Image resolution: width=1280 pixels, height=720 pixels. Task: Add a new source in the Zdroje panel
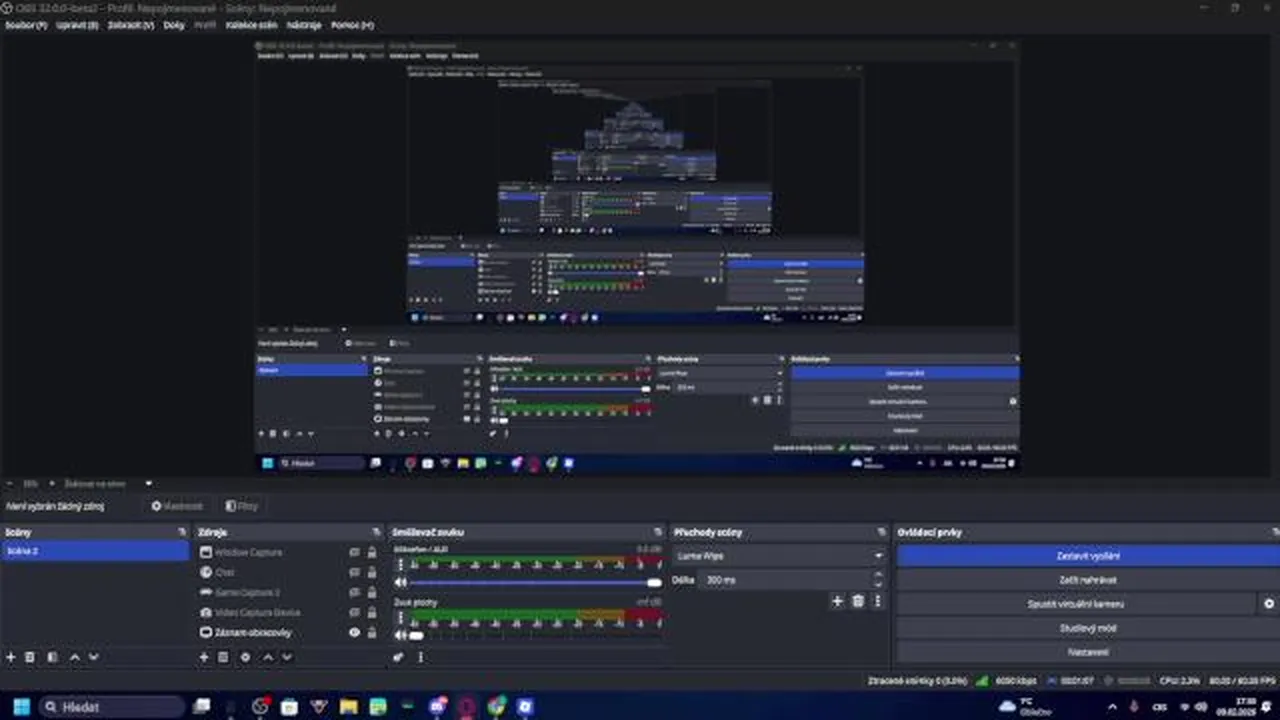204,657
